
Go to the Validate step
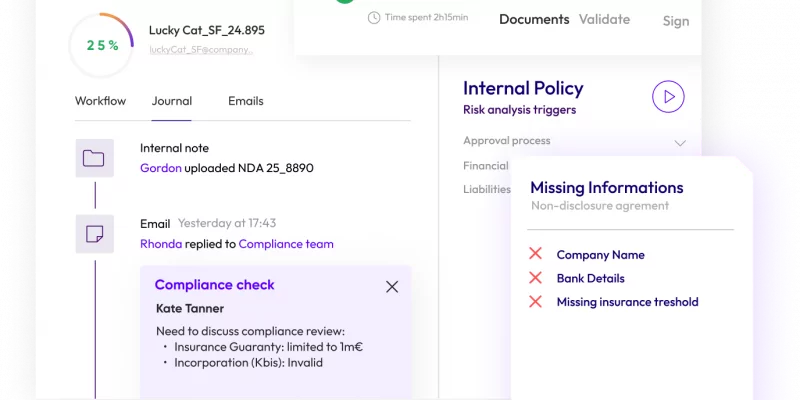[604, 19]
